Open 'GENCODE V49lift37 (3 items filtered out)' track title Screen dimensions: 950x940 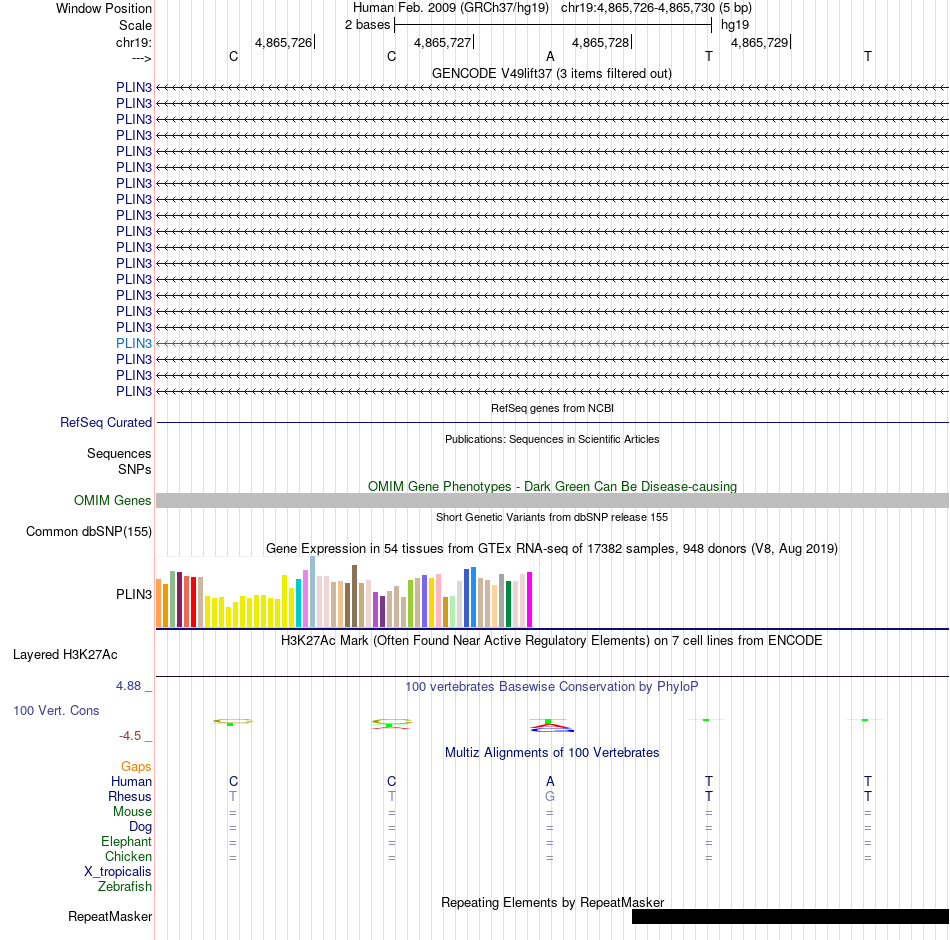point(551,73)
